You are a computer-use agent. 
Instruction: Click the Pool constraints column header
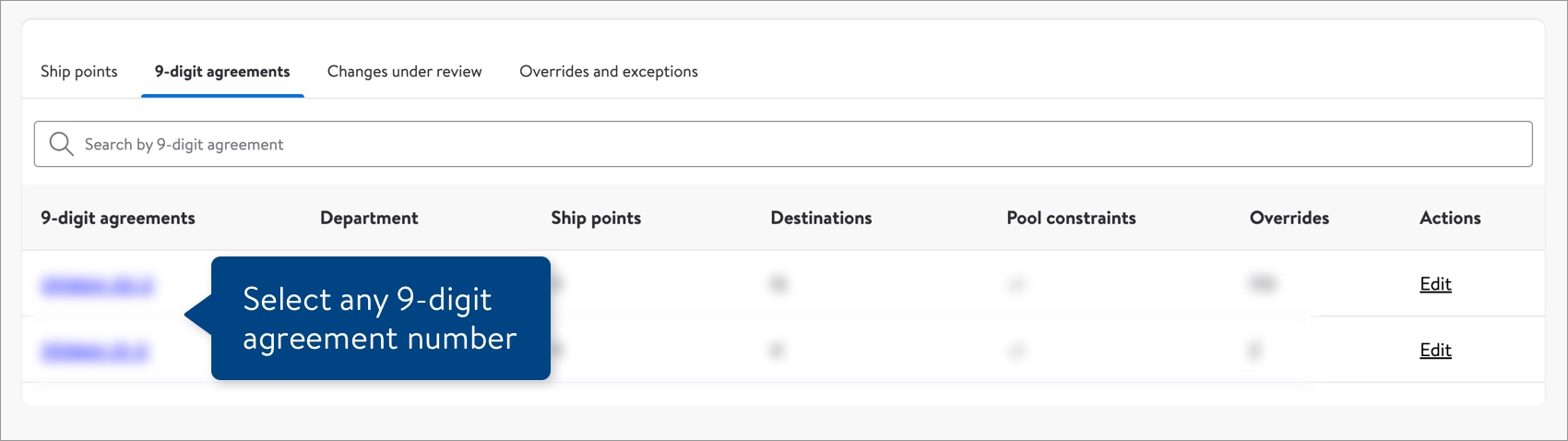(x=1071, y=219)
